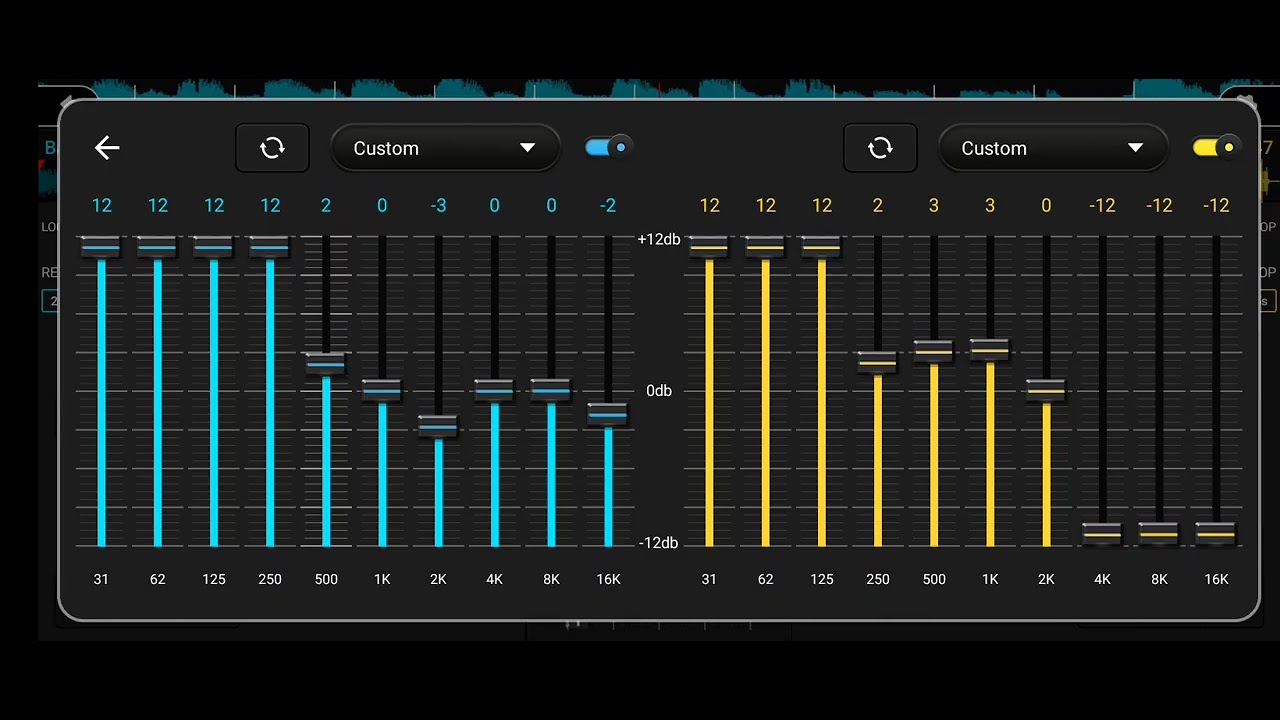Click the -12db scale label

pyautogui.click(x=659, y=543)
